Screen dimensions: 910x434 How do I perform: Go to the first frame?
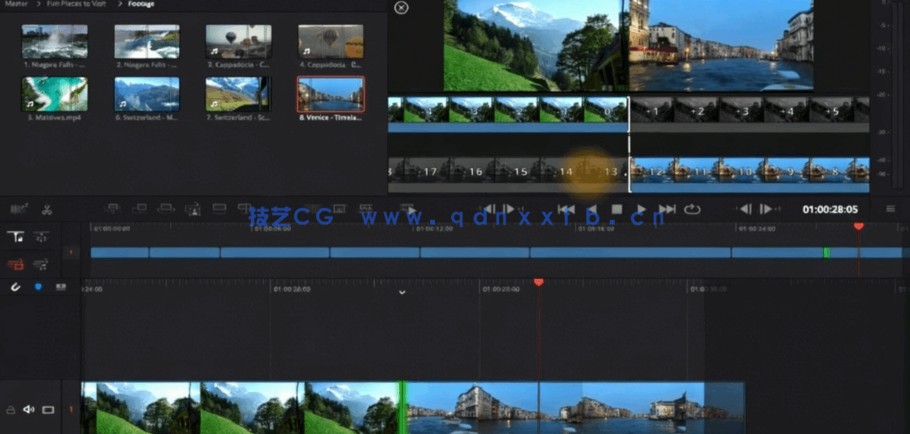coord(566,209)
